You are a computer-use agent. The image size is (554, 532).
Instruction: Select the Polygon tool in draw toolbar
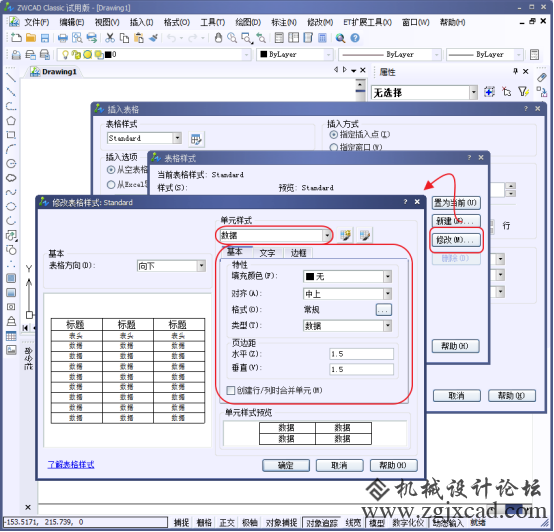click(x=11, y=120)
